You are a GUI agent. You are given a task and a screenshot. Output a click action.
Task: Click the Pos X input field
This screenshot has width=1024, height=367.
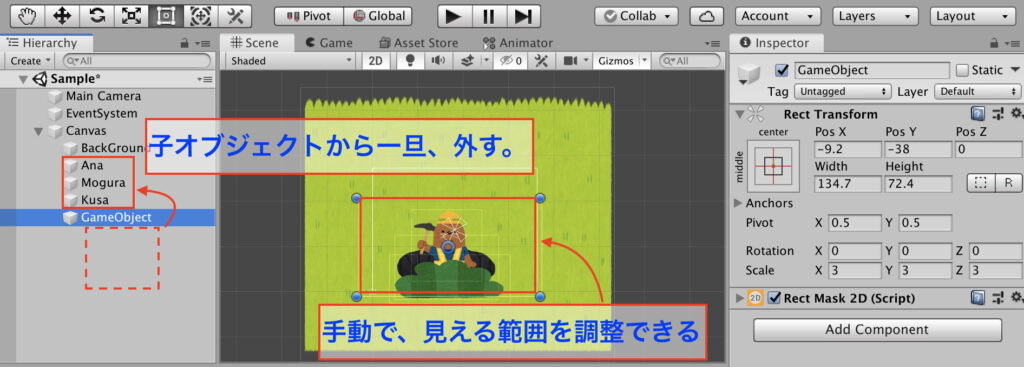846,149
